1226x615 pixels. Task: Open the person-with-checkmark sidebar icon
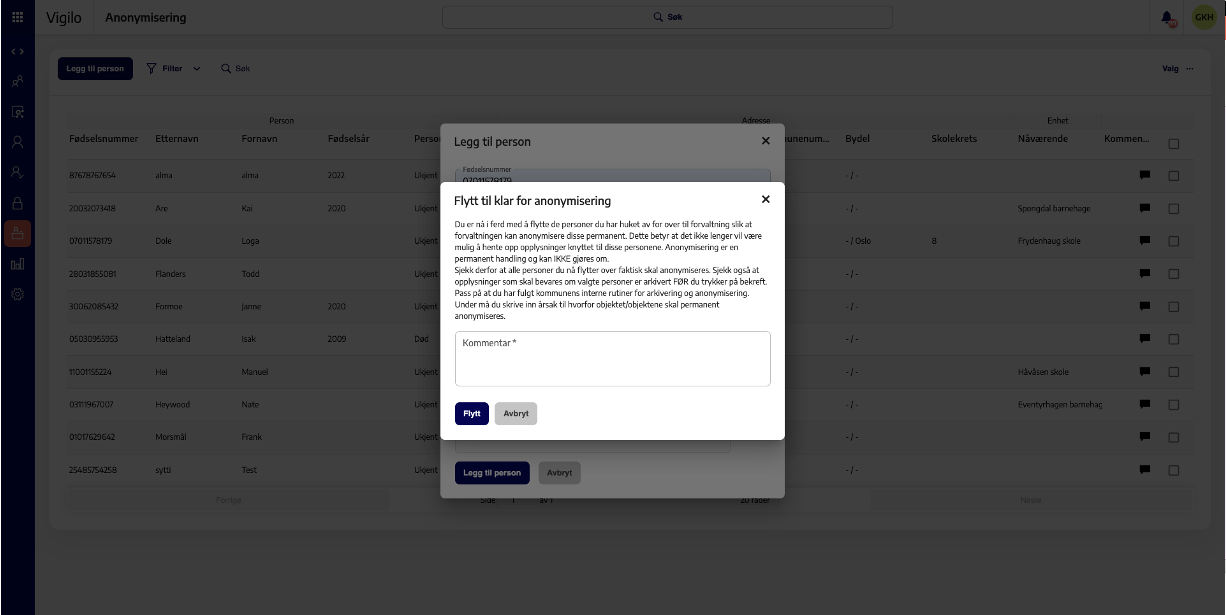pos(18,172)
